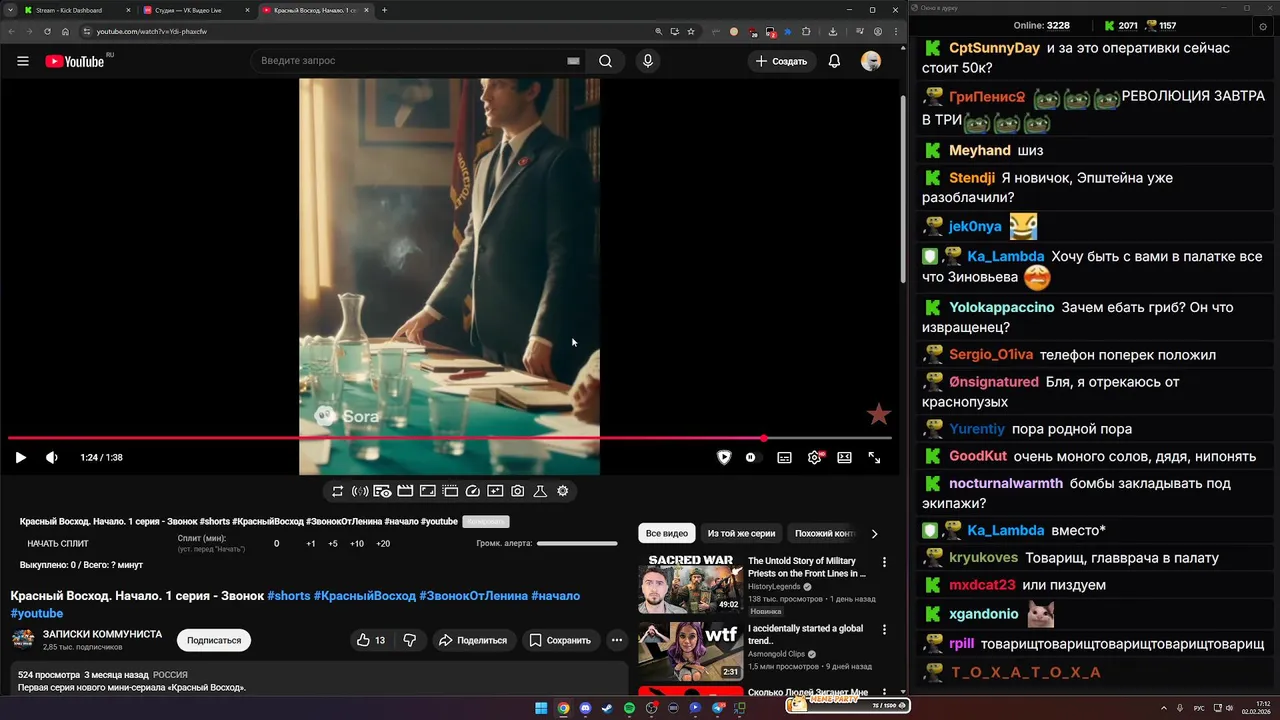1280x720 pixels.
Task: Select the Похожий контент chip
Action: [x=824, y=533]
